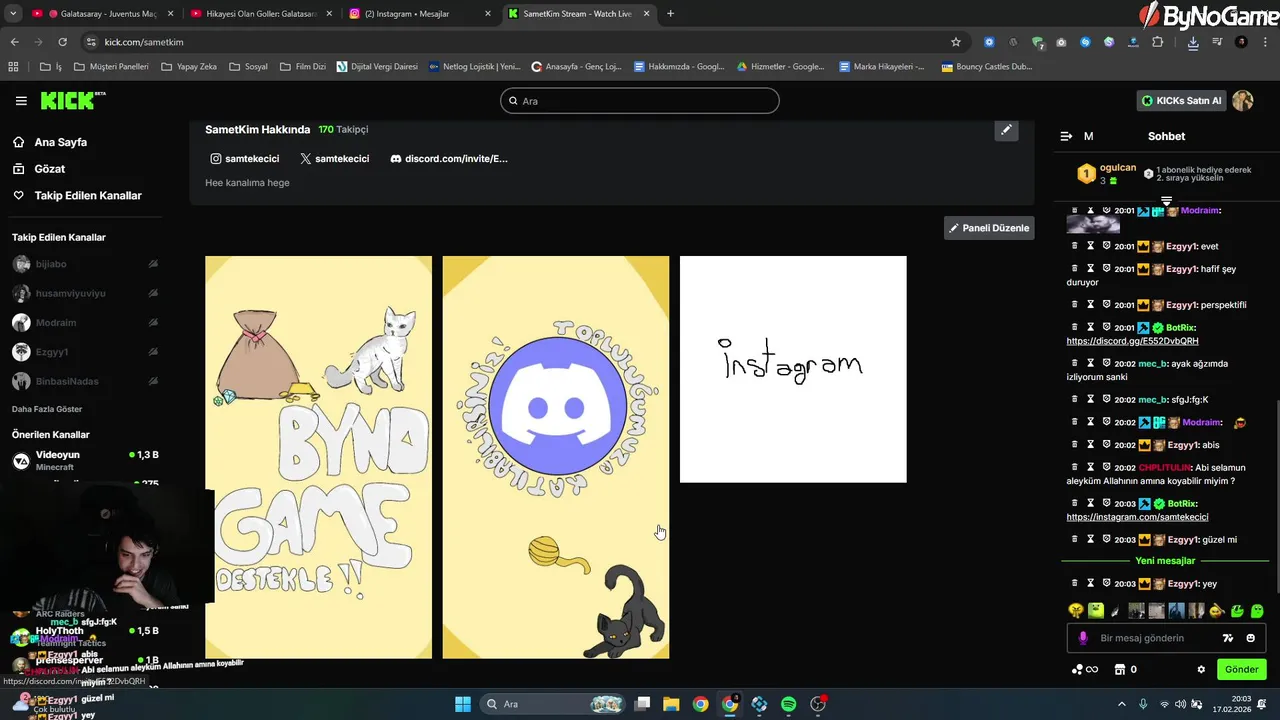Screen dimensions: 1280x720
Task: Search using the Ara field
Action: tap(640, 101)
